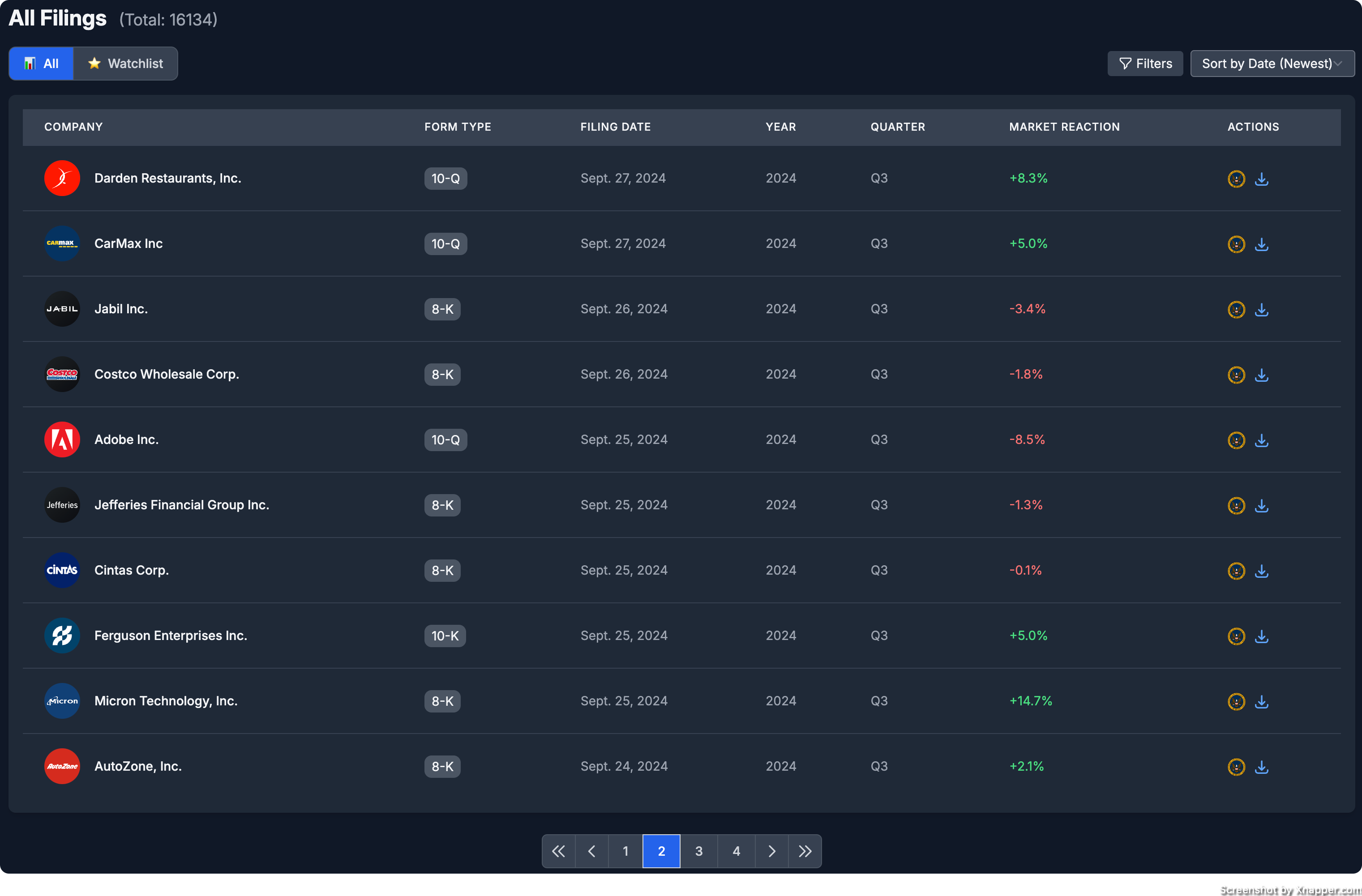Open SEC seal icon for Costco Wholesale
This screenshot has width=1362, height=896.
[x=1236, y=375]
